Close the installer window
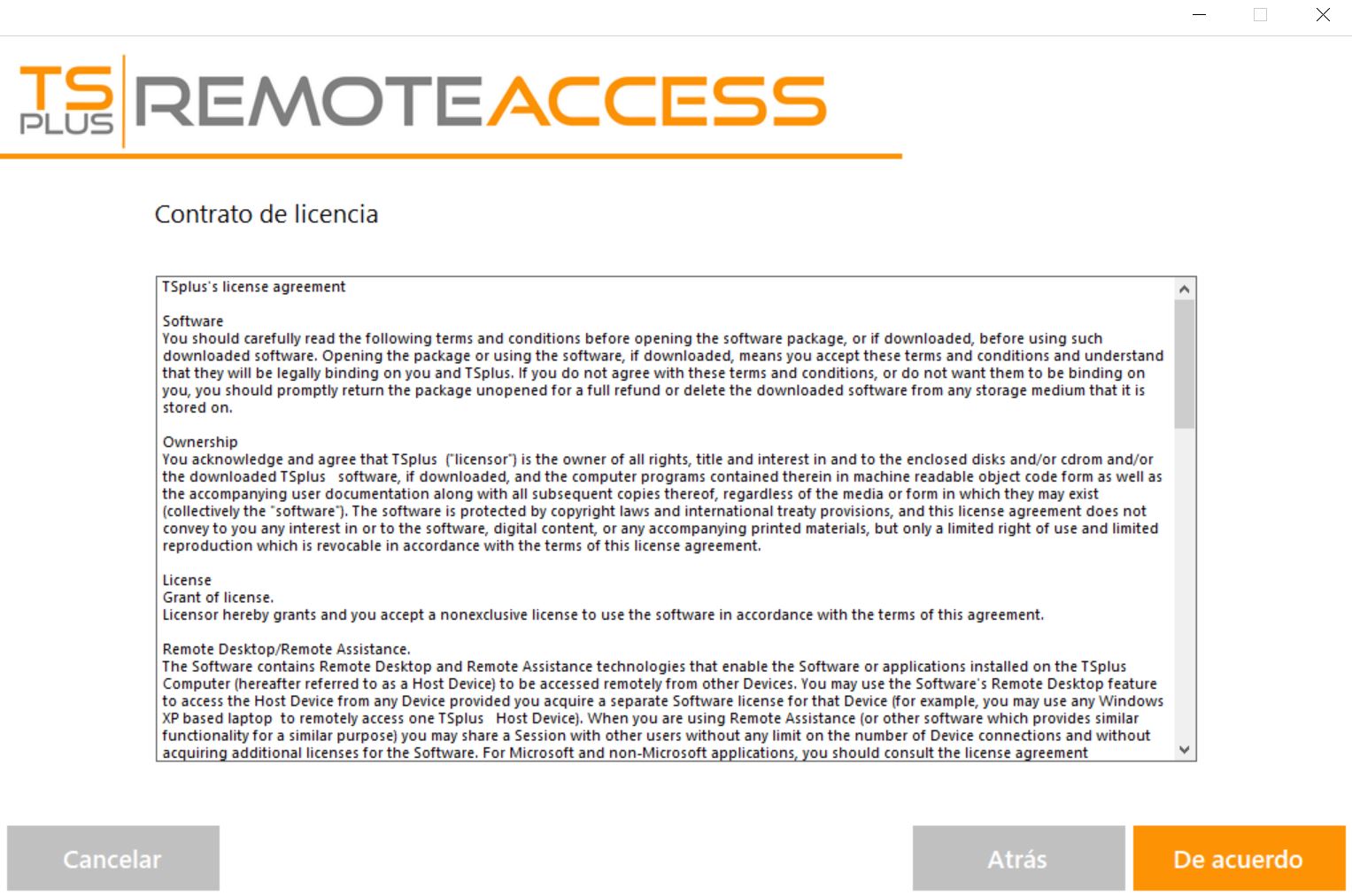 pyautogui.click(x=1323, y=15)
